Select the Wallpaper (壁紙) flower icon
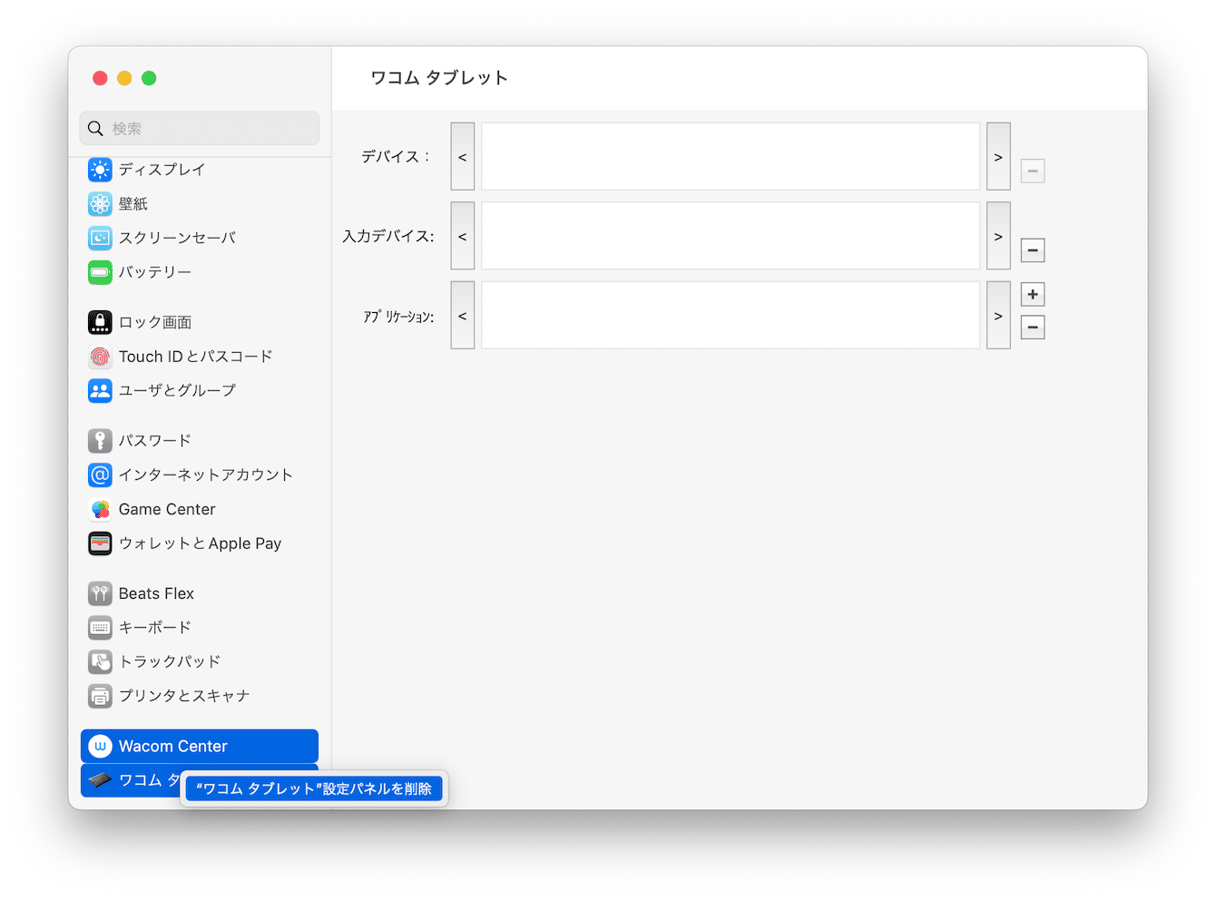 (x=100, y=204)
